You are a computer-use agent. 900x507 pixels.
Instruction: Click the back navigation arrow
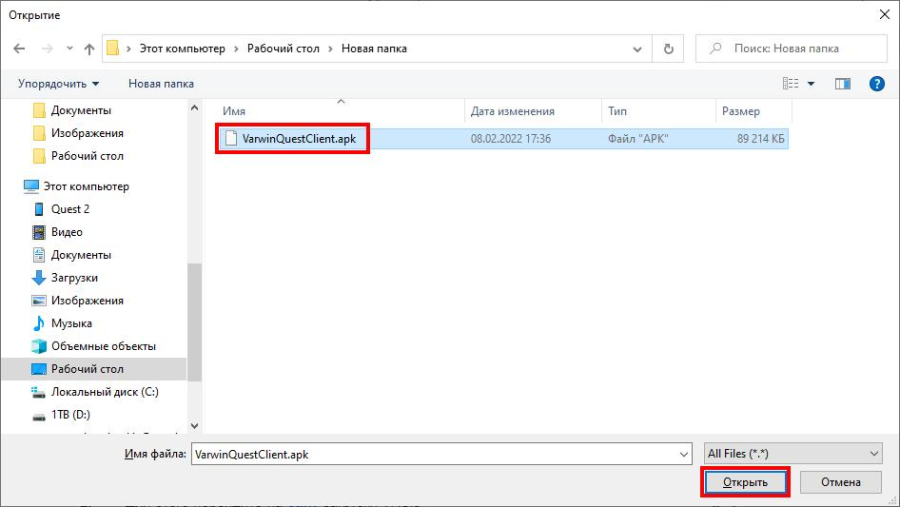coord(19,48)
